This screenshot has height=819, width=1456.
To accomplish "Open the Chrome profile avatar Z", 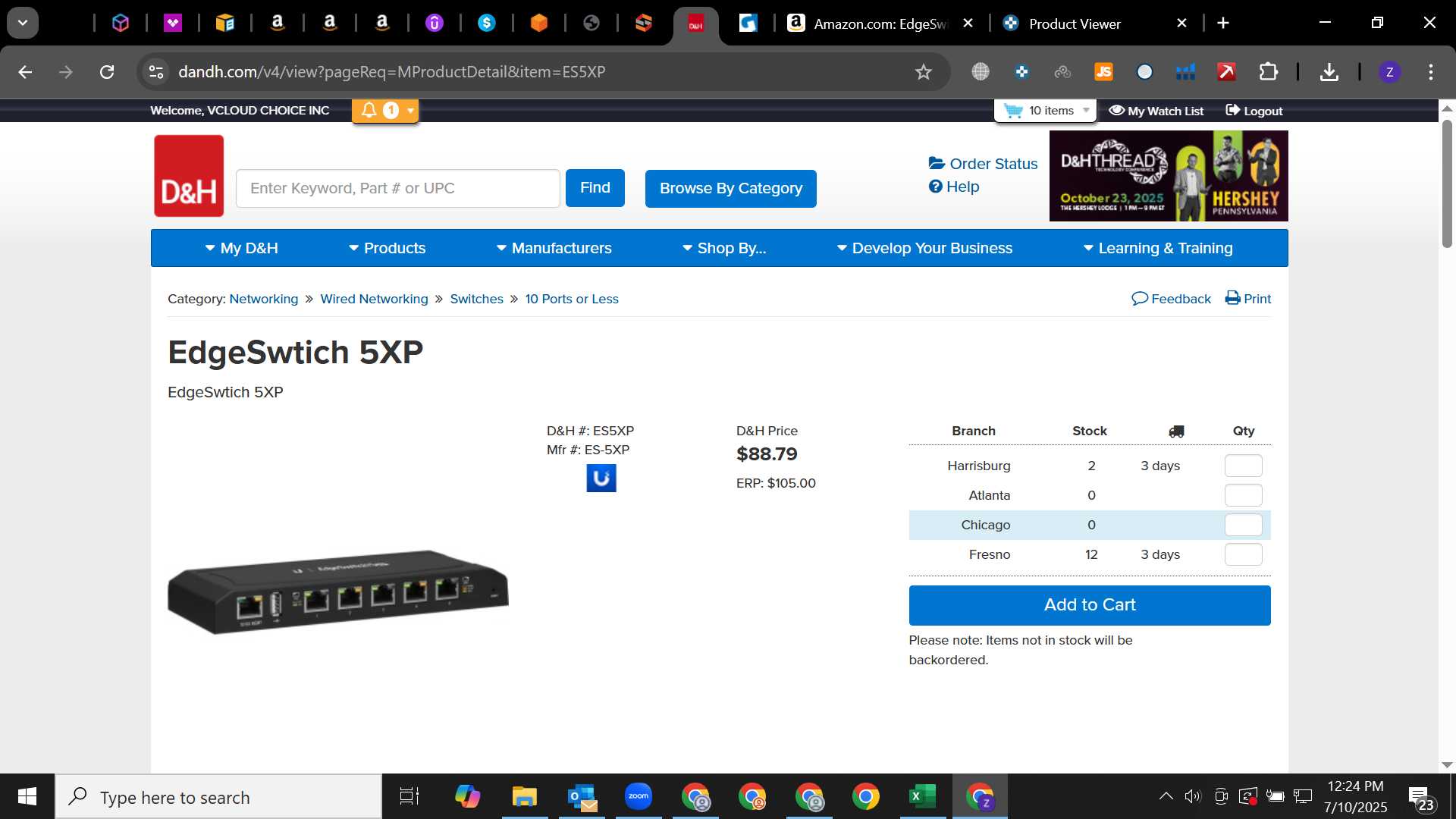I will (x=1389, y=72).
